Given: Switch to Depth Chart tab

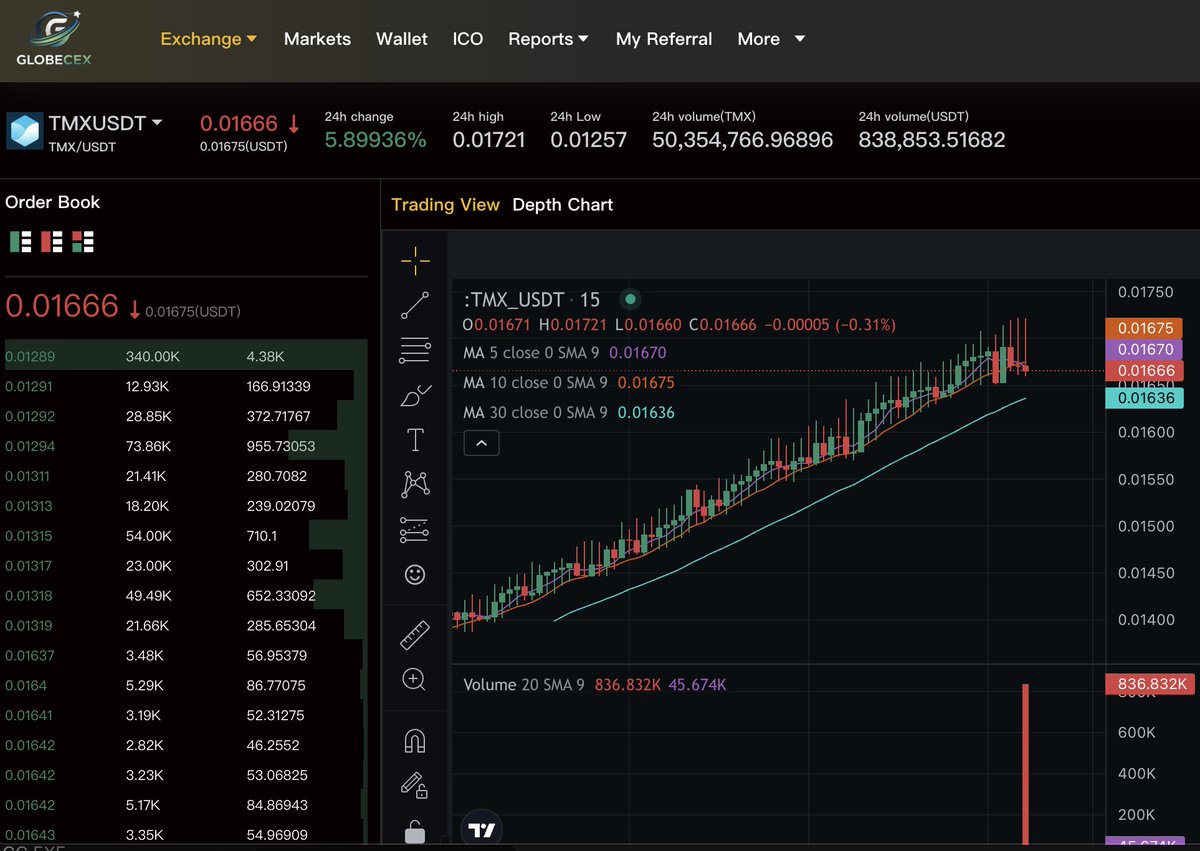Looking at the screenshot, I should (563, 204).
